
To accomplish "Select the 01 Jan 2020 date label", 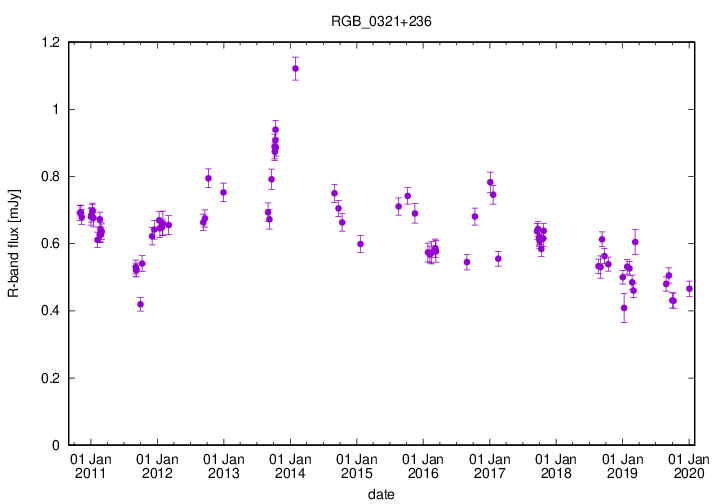I will (689, 465).
